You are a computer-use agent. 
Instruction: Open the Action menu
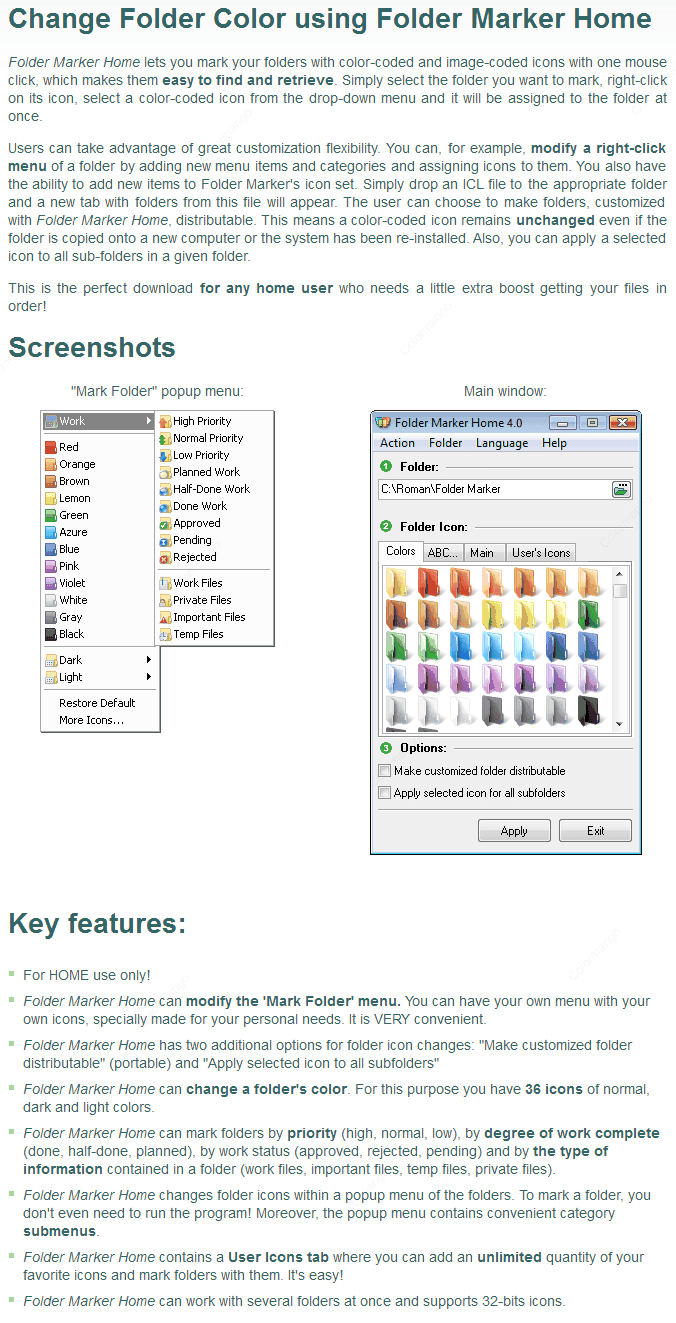(x=397, y=443)
